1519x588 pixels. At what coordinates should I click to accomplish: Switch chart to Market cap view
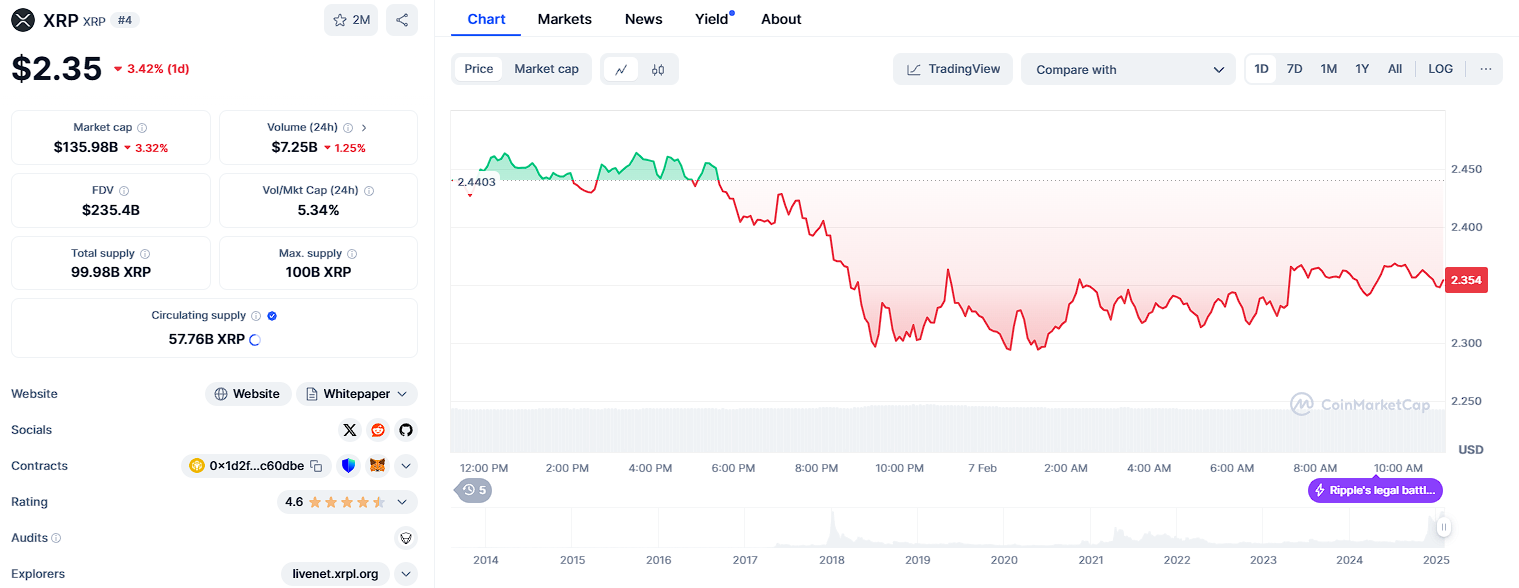click(x=546, y=69)
